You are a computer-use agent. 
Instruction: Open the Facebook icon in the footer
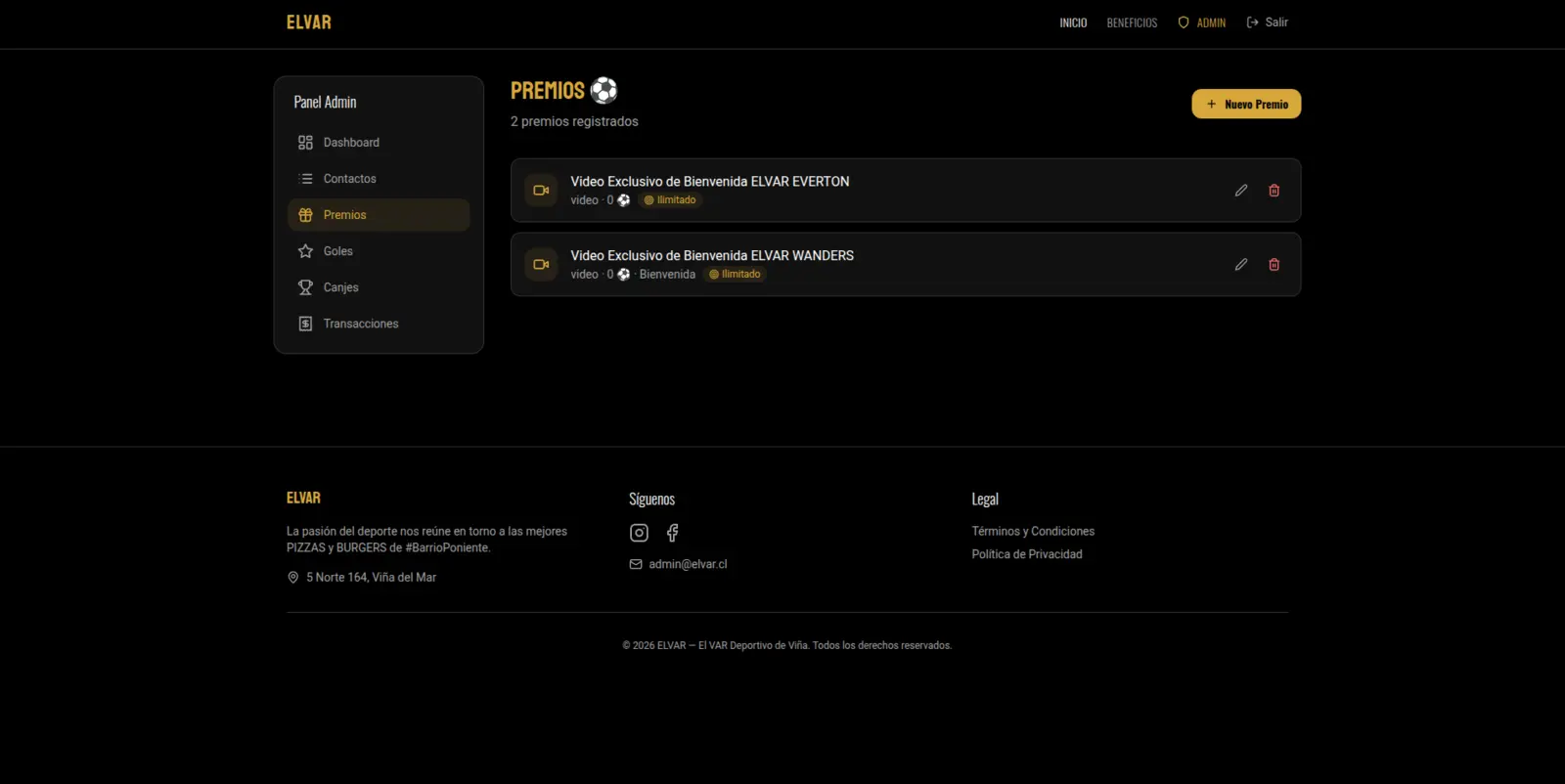pyautogui.click(x=672, y=533)
